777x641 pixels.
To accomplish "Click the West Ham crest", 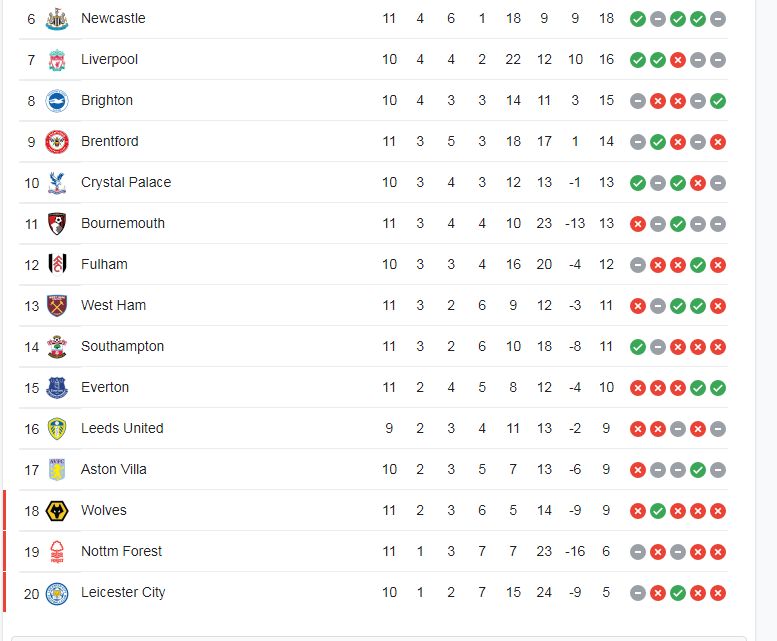I will 57,305.
